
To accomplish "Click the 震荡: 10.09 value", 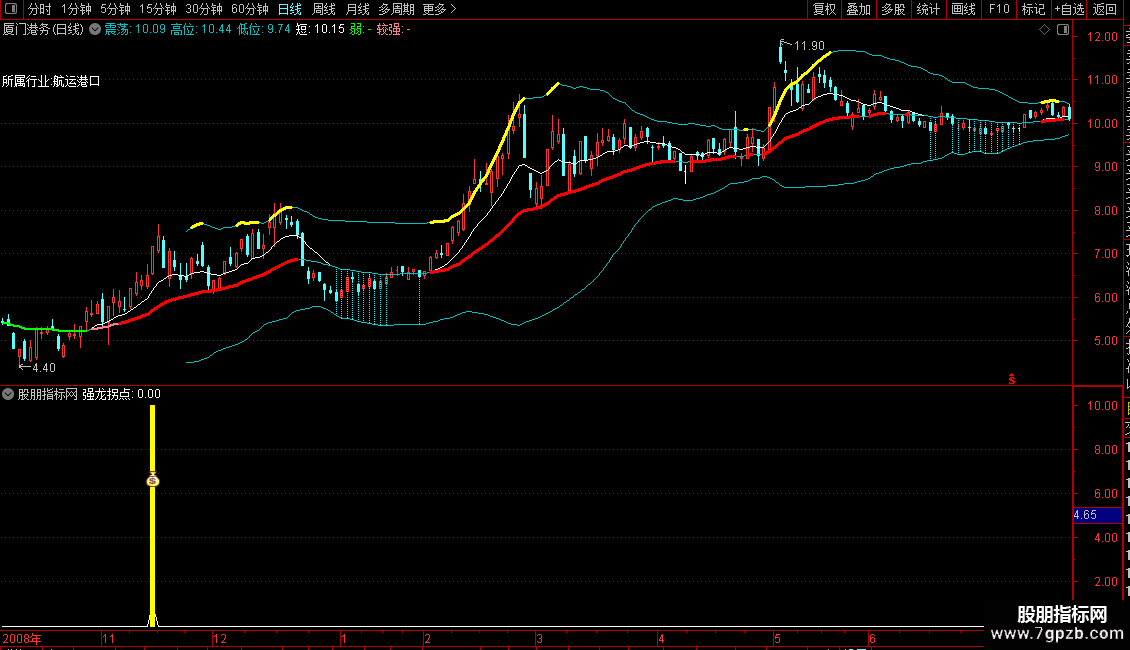I will pyautogui.click(x=135, y=30).
